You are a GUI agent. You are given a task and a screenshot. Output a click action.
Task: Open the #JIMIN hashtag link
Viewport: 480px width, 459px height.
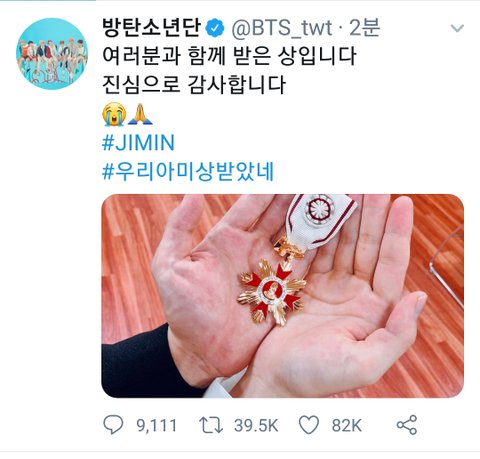[138, 143]
